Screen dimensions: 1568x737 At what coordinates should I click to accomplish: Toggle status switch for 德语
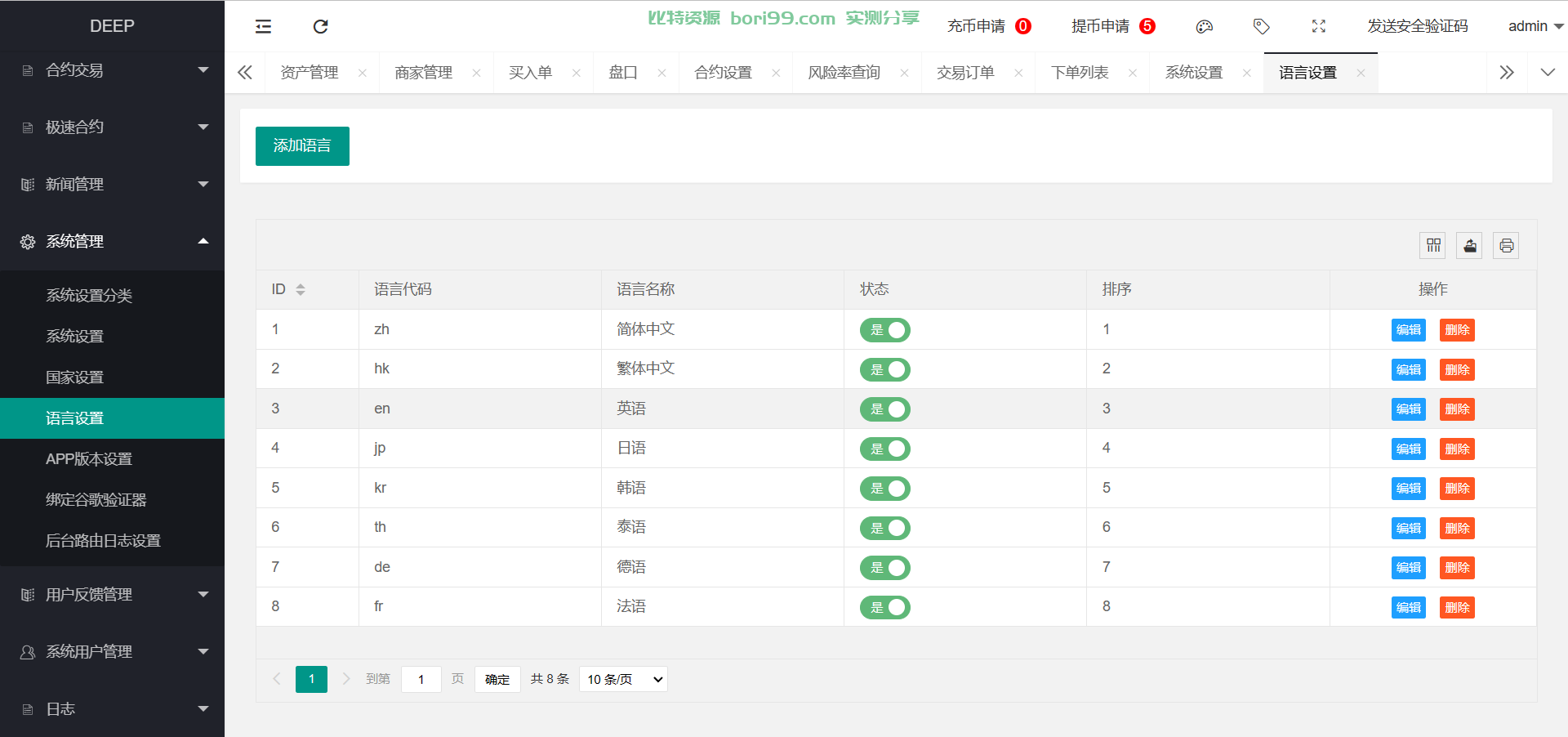(884, 568)
